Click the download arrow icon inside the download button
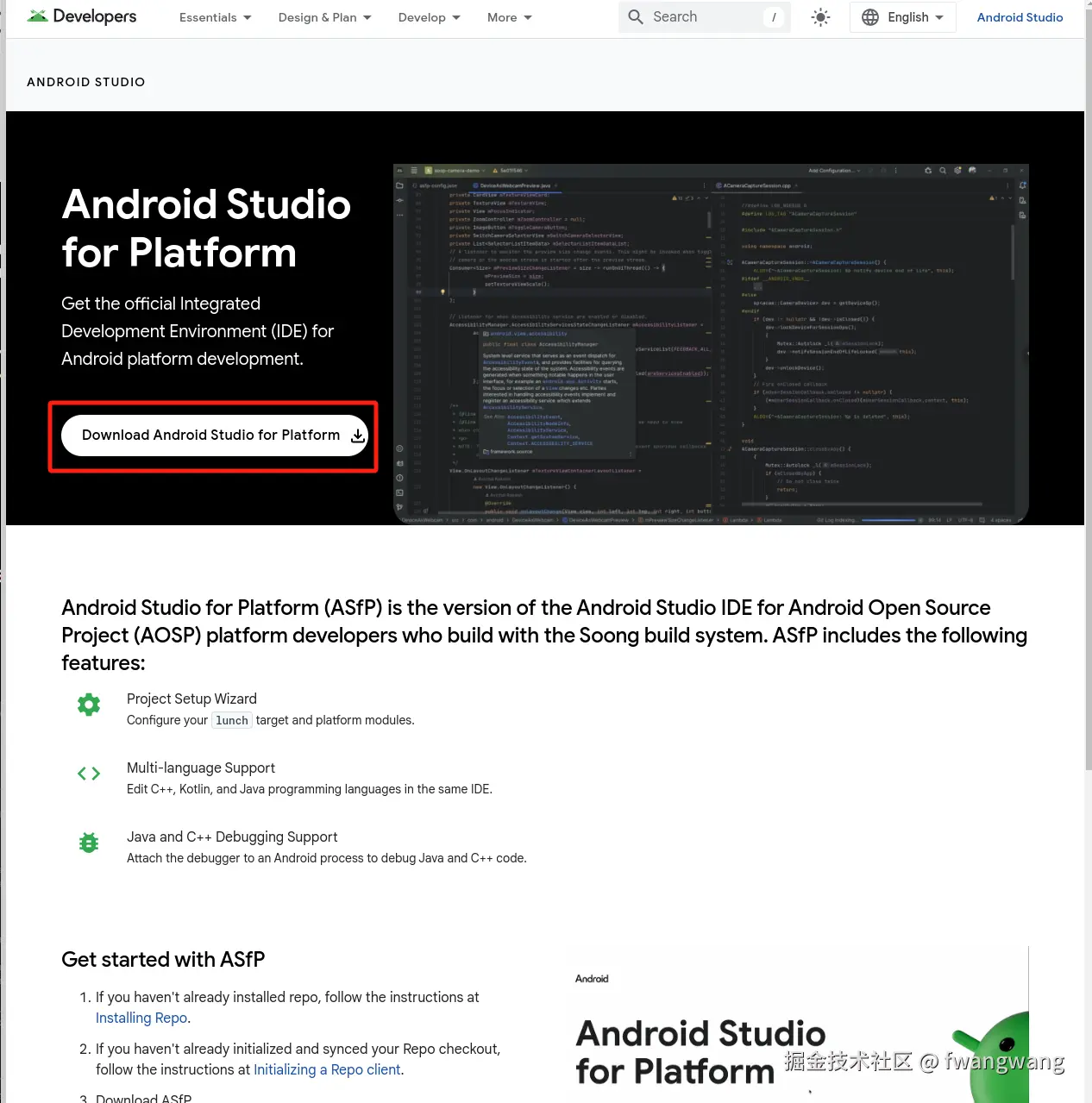Viewport: 1092px width, 1103px height. [357, 436]
